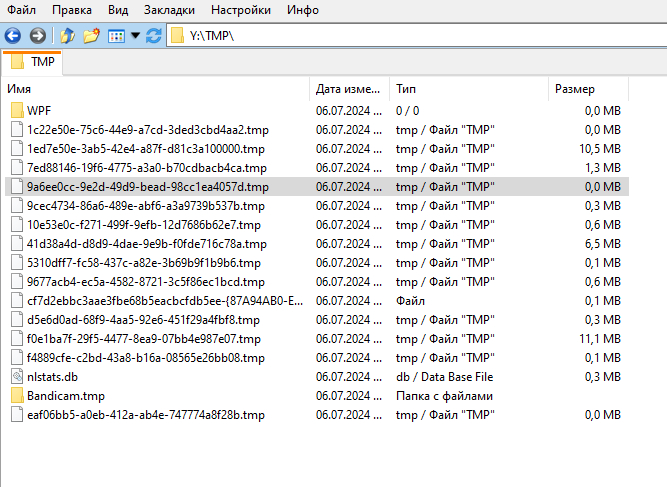Click file icon of 1c22e50e-75c6 tmp file
The height and width of the screenshot is (487, 667).
tap(17, 130)
